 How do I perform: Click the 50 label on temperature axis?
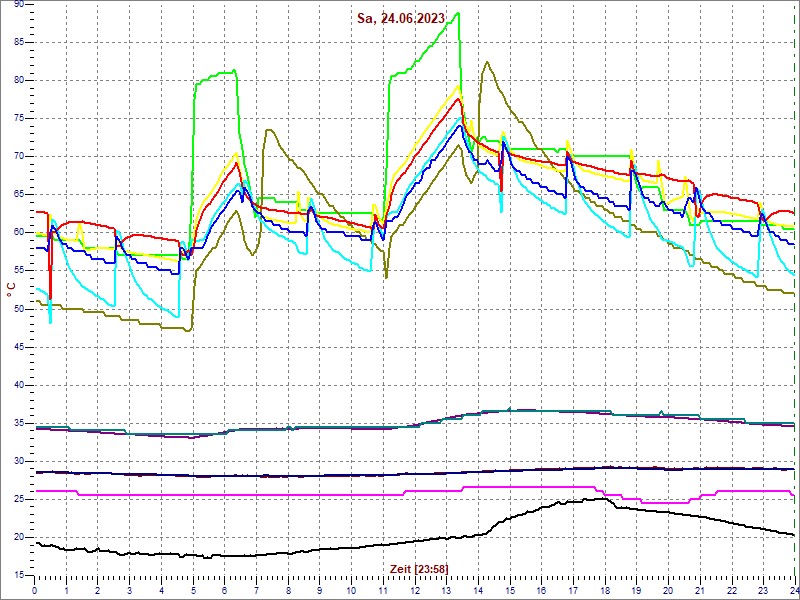click(19, 309)
